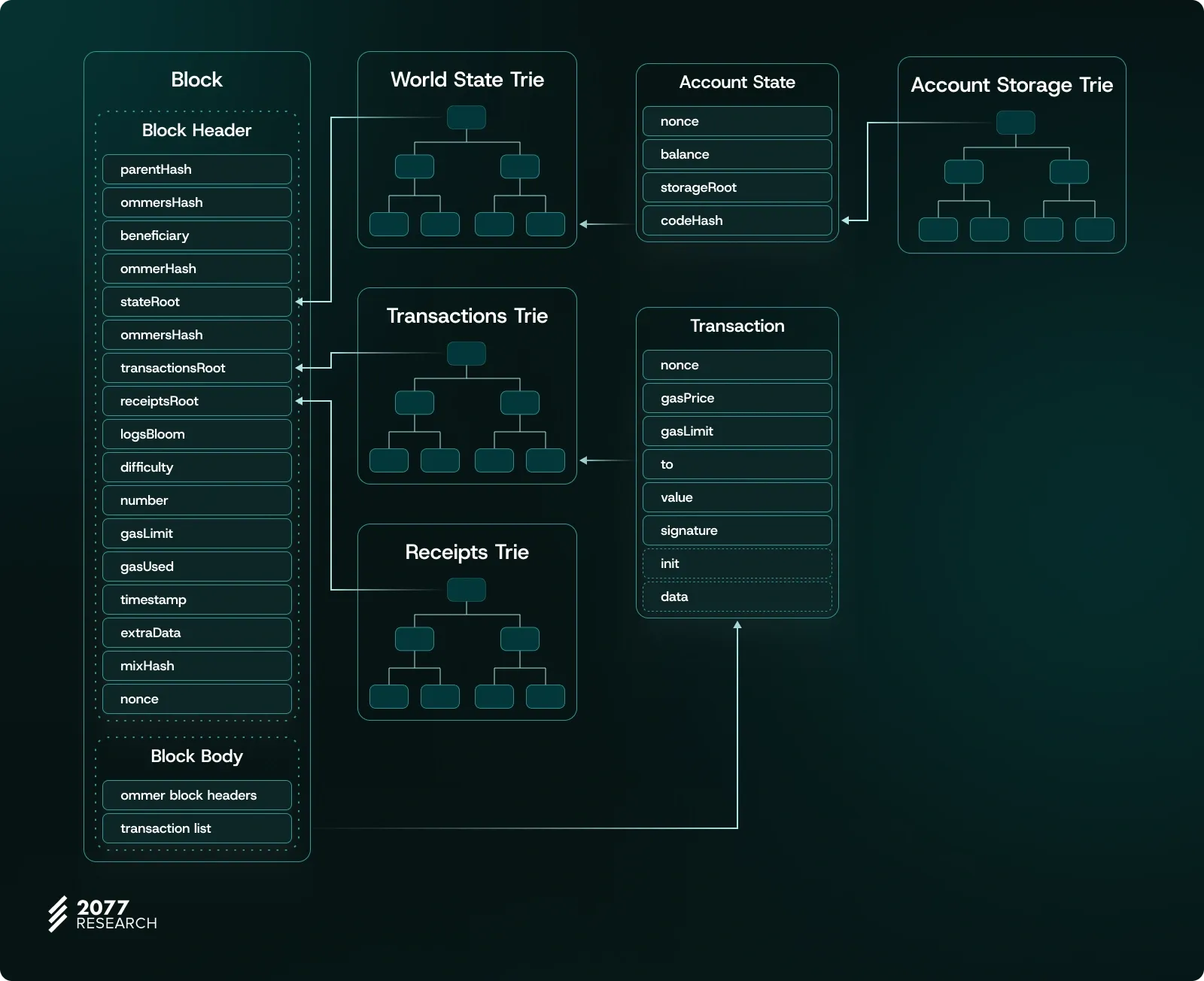The width and height of the screenshot is (1204, 981).
Task: Click the signature field in Transaction
Action: (x=737, y=530)
